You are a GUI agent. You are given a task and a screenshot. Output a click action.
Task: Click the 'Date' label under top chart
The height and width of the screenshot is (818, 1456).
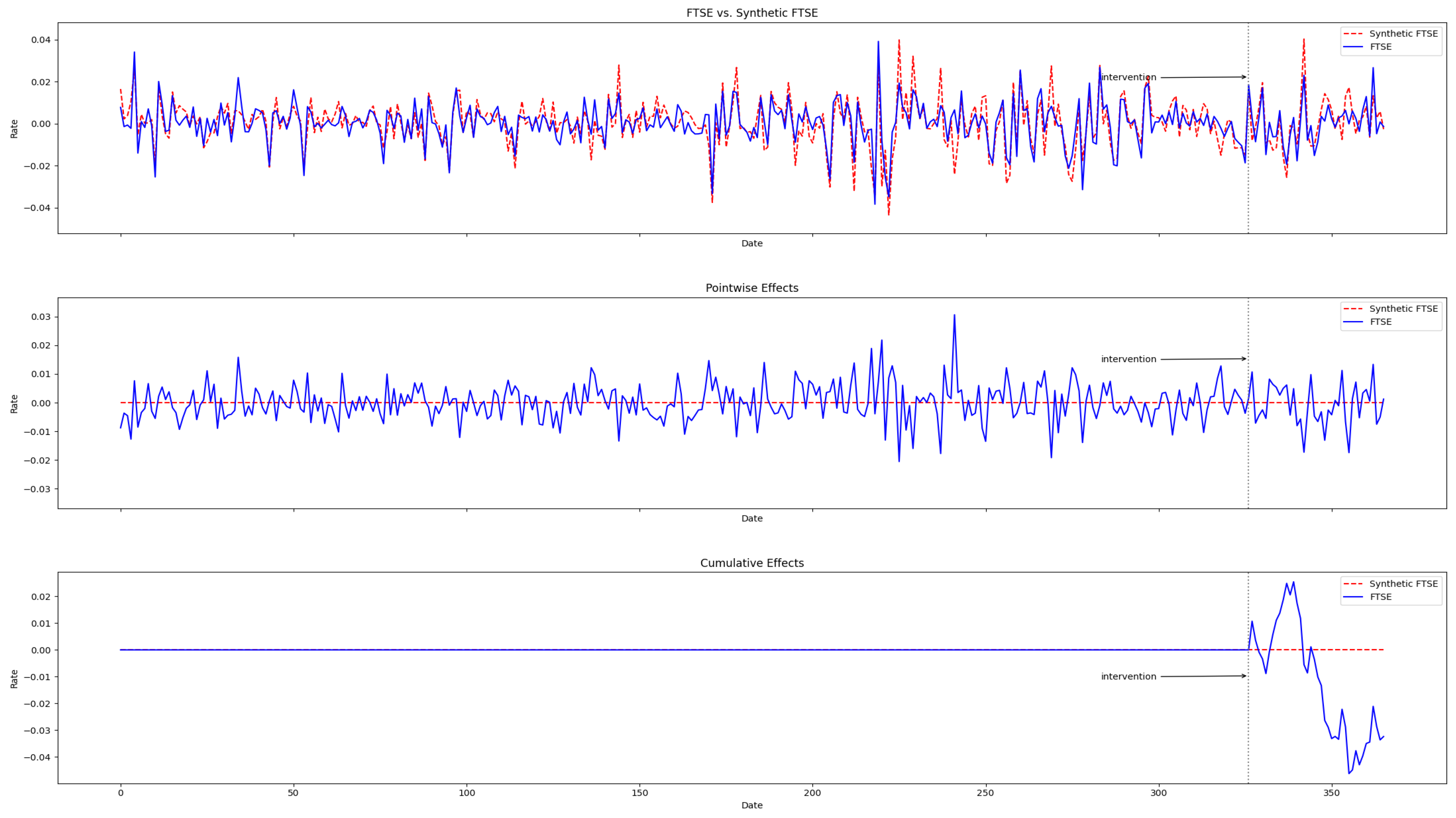(752, 244)
